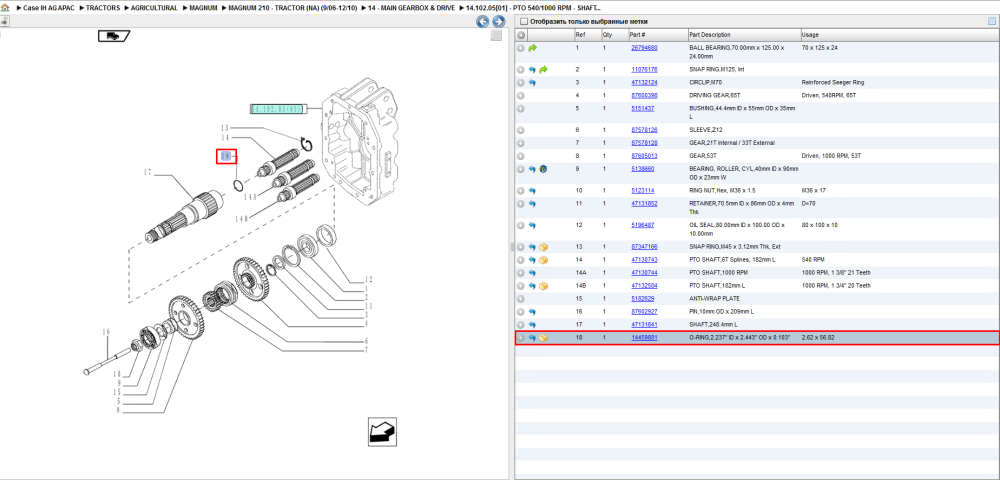
Task: Click the globe icon for Ref 9 bearing
Action: 543,169
